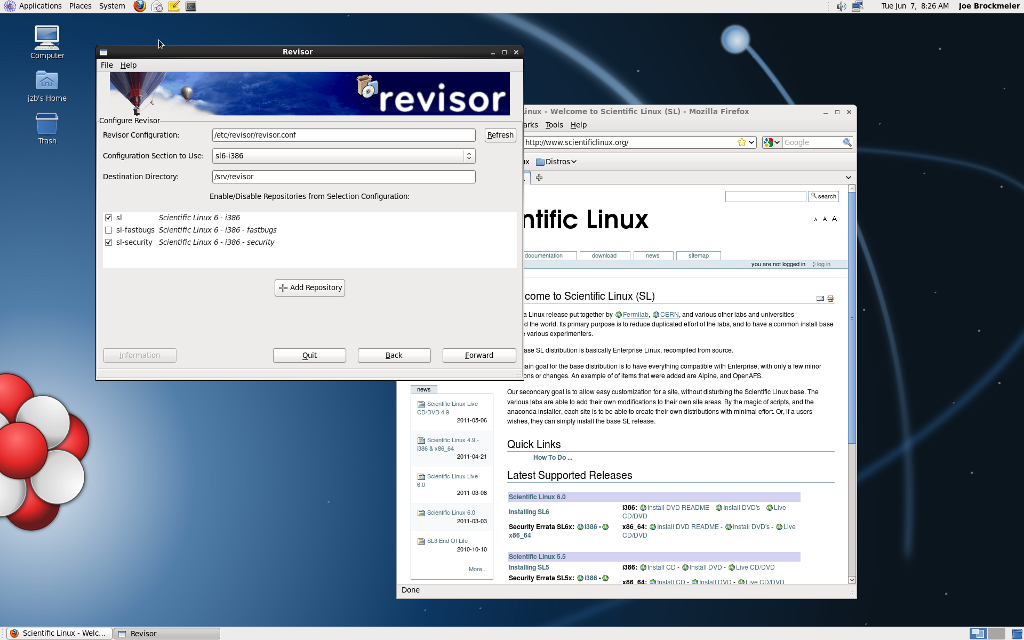This screenshot has height=640, width=1024.
Task: Enable the sl-fastbugs repository
Action: pyautogui.click(x=109, y=230)
